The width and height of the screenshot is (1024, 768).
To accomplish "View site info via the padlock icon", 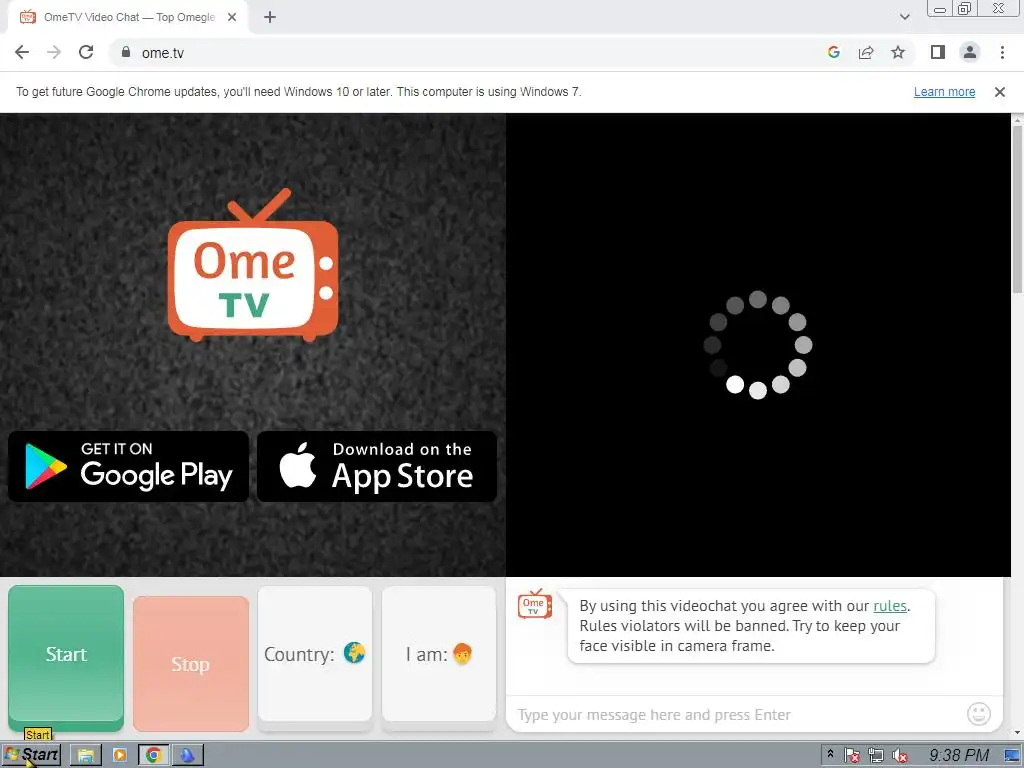I will tap(126, 52).
